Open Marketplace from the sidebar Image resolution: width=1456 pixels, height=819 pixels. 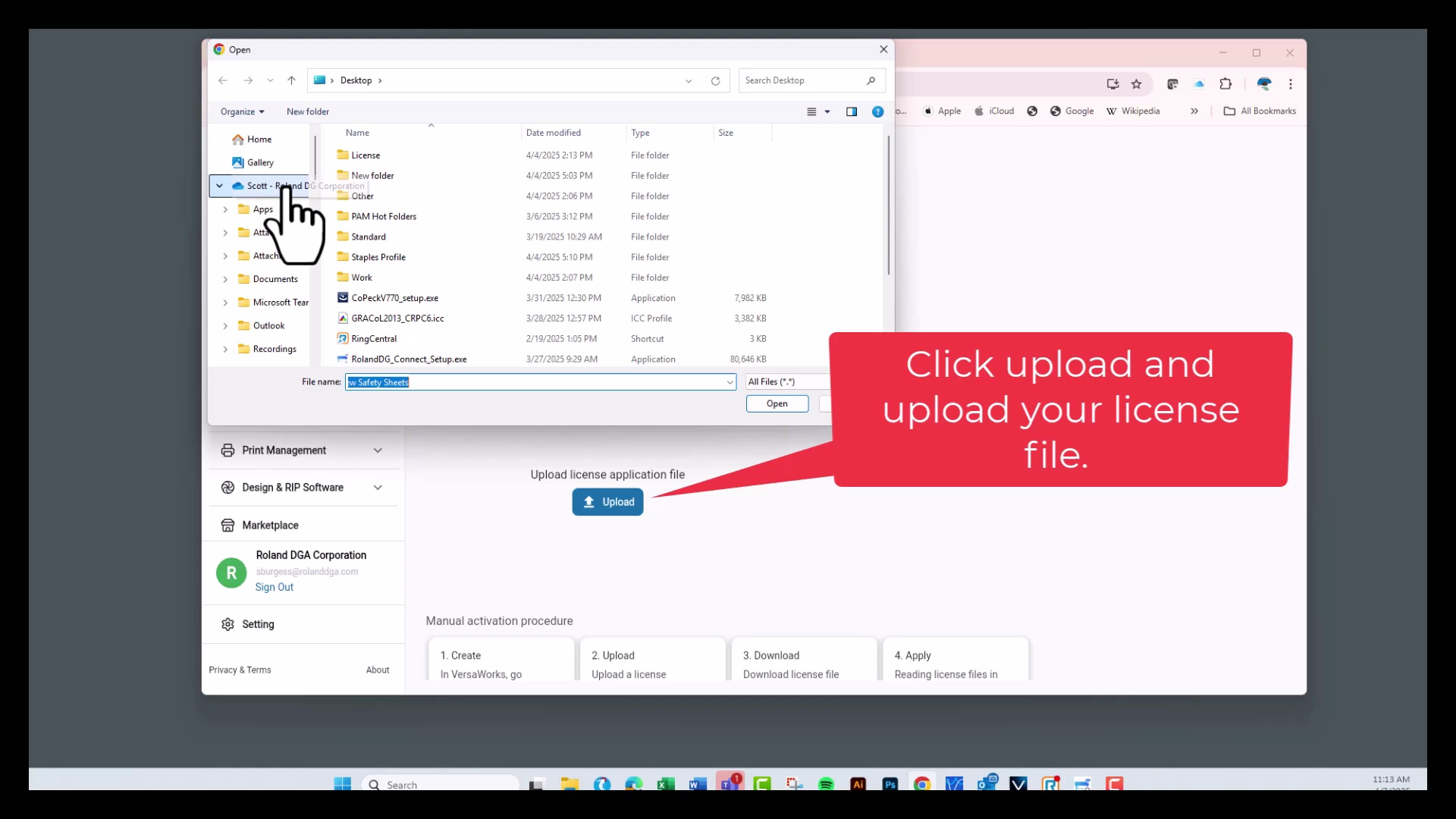(270, 526)
